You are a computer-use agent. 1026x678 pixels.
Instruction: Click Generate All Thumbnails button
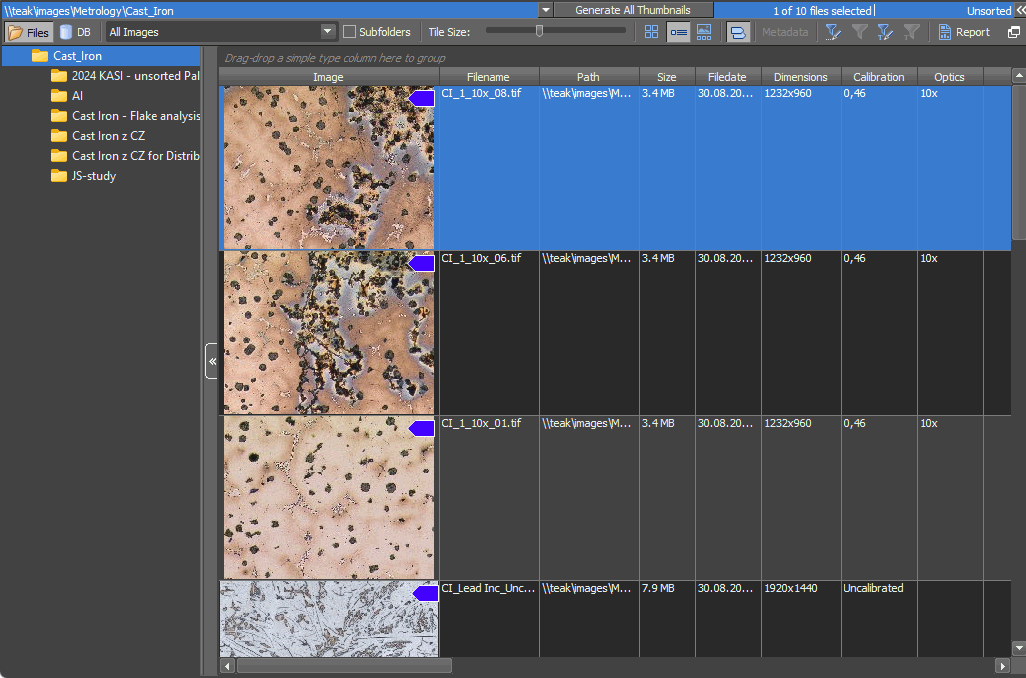[633, 10]
